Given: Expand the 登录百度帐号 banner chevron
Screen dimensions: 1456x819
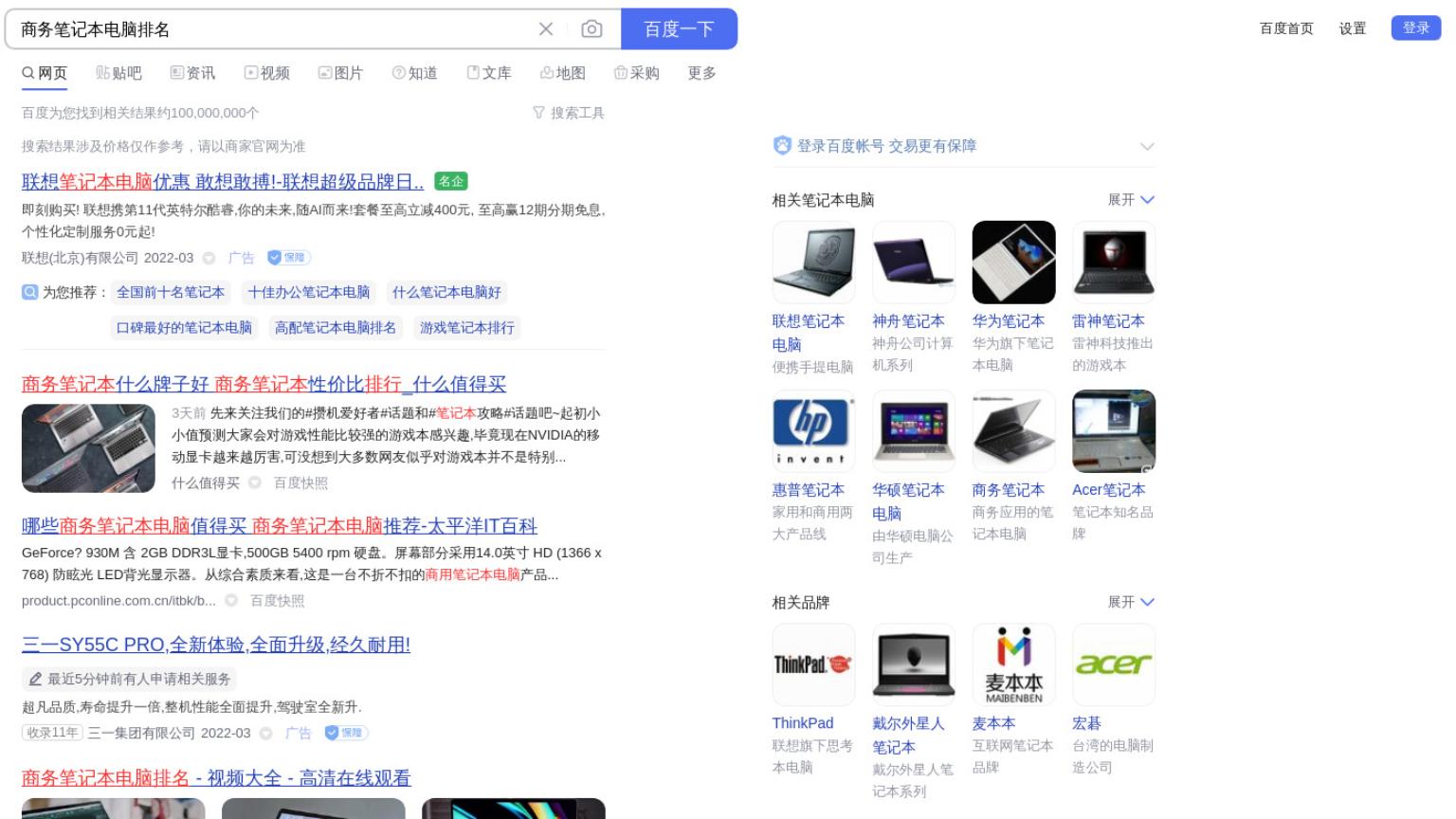Looking at the screenshot, I should click(1147, 146).
